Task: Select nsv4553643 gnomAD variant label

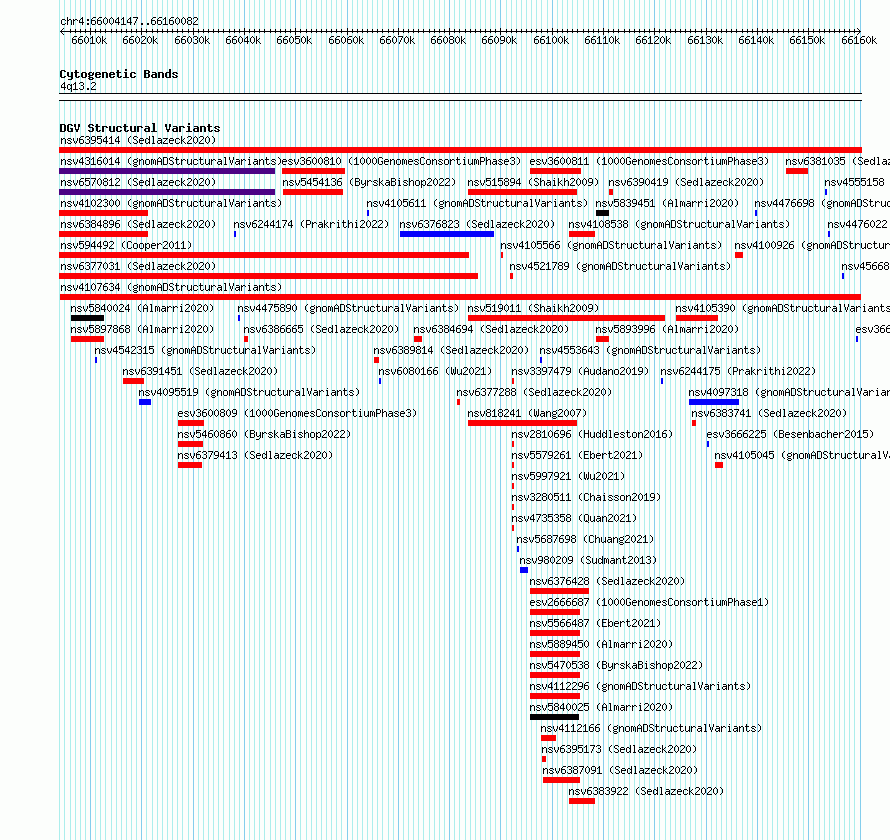Action: point(650,350)
